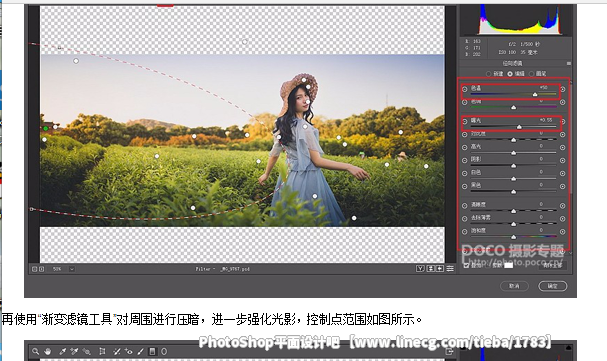The image size is (607, 361).
Task: Decrease 白色 with the minus icon
Action: click(x=465, y=173)
